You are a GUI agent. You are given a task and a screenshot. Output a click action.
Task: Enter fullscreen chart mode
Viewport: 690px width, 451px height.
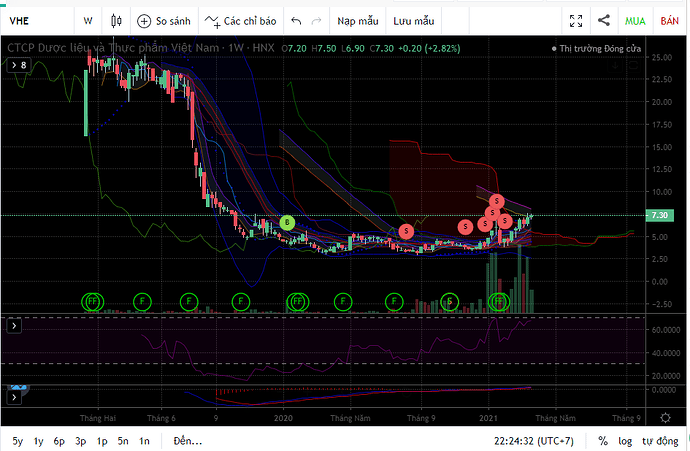click(576, 20)
